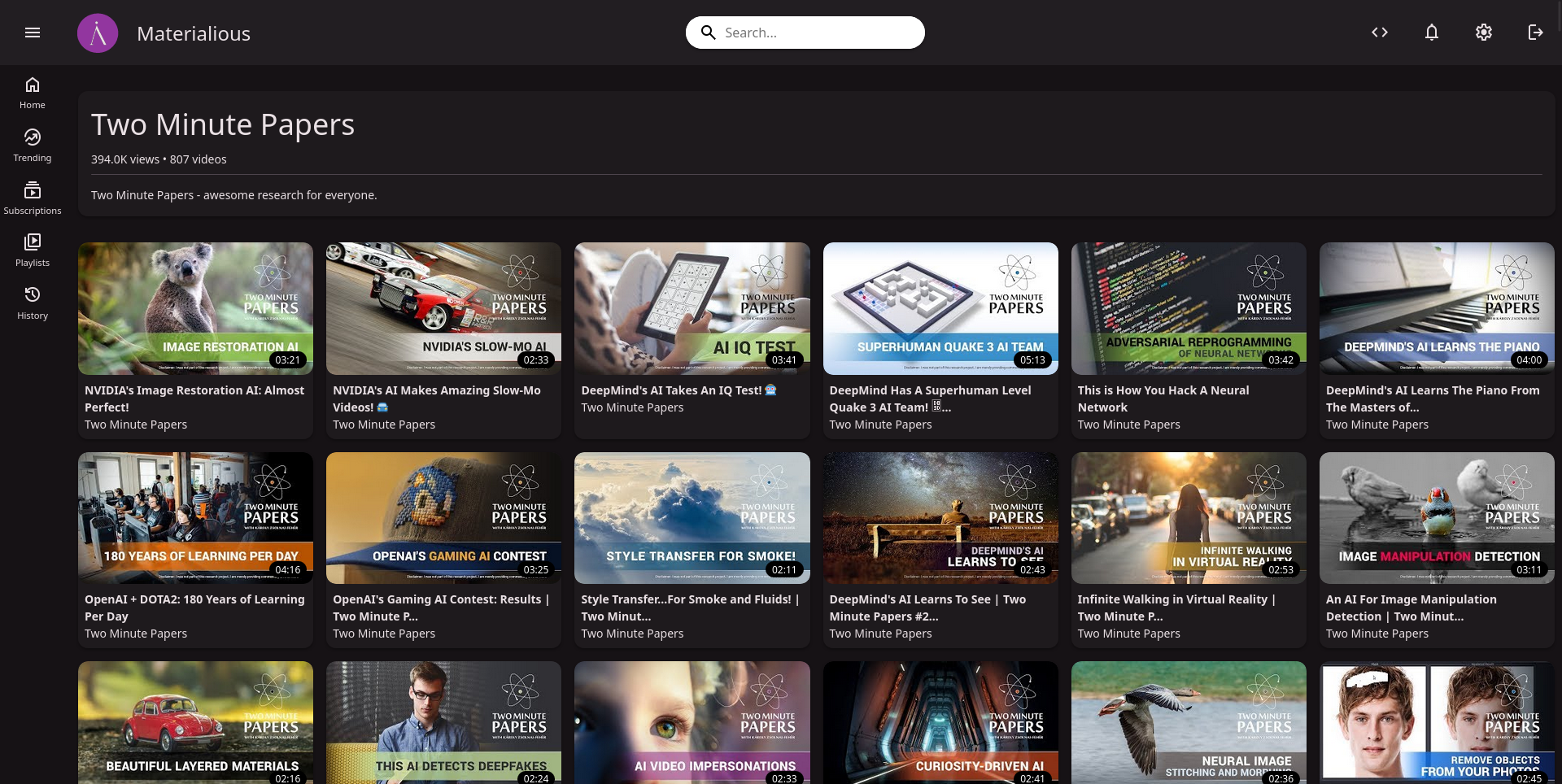
Task: Open DeepMind's AI Learns To See thumbnail
Action: point(940,518)
